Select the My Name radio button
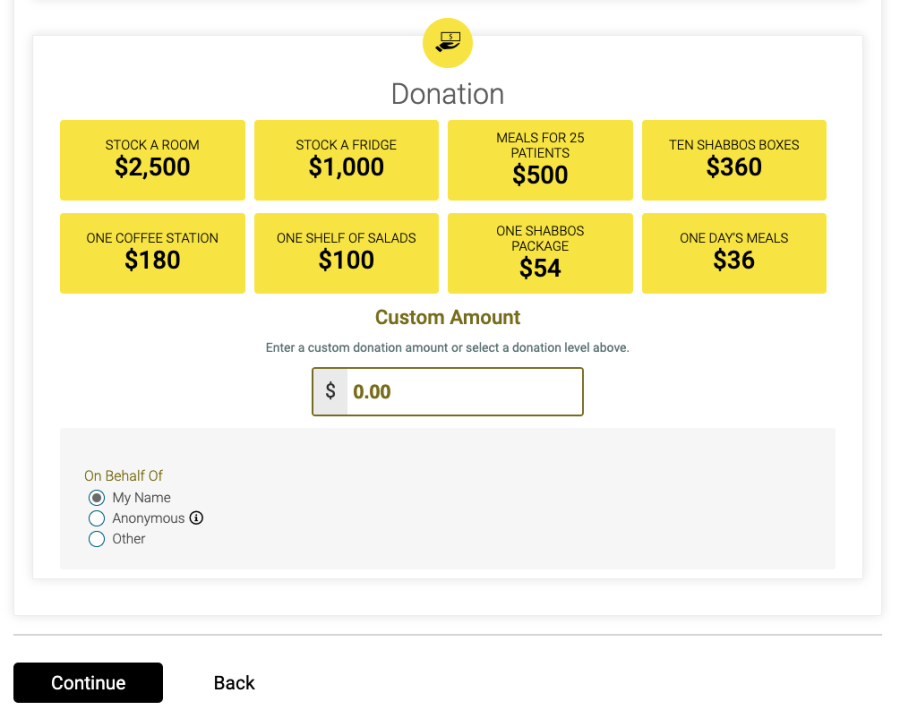 click(x=96, y=498)
